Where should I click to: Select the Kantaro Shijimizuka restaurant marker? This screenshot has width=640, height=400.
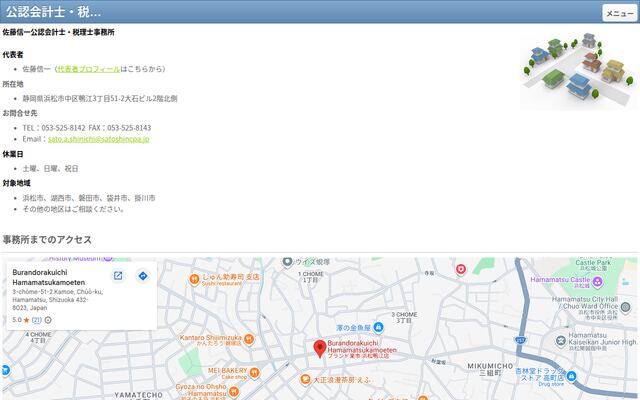pos(249,339)
